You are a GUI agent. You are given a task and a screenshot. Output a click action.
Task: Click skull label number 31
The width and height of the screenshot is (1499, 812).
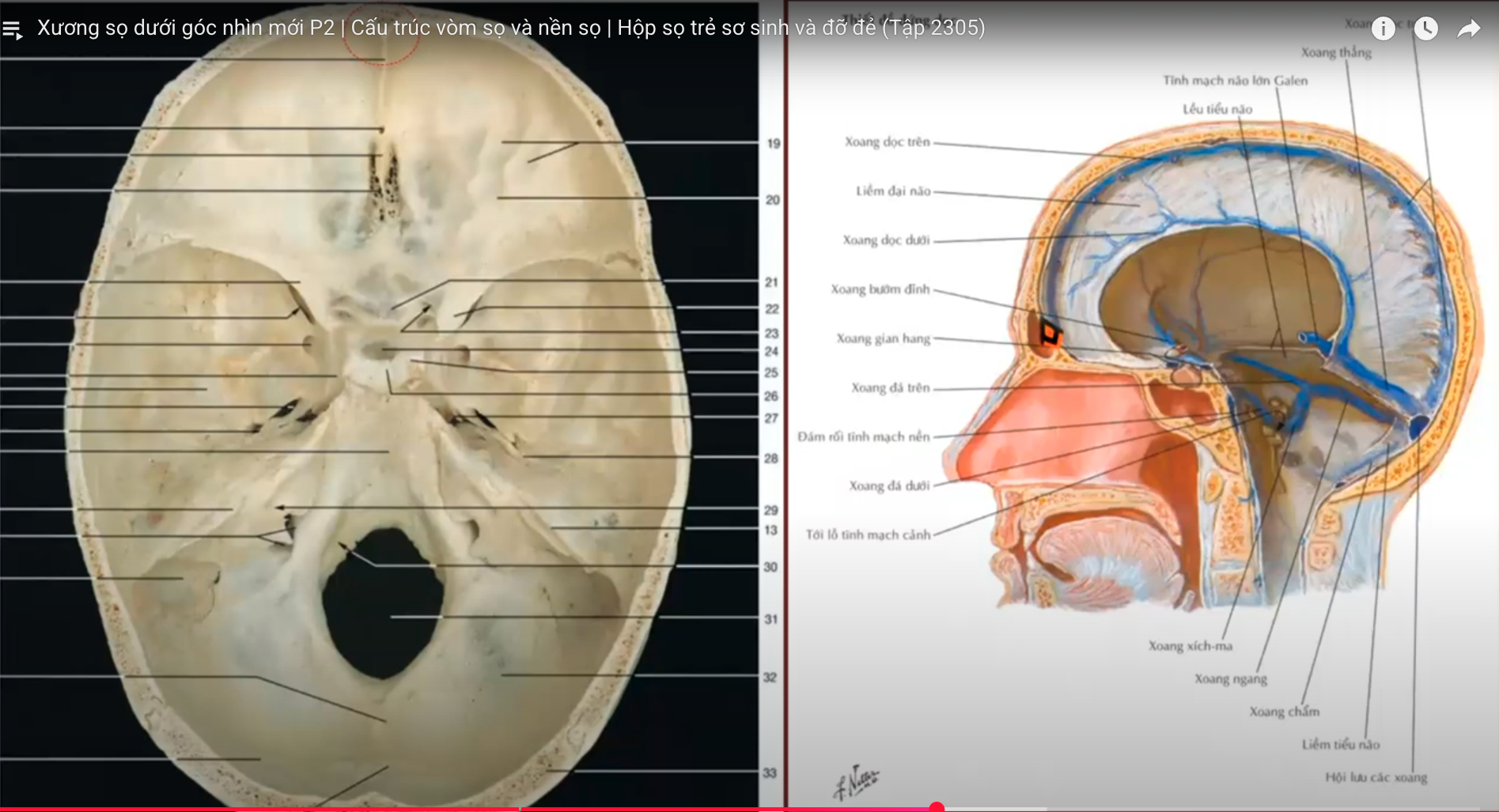tap(770, 619)
